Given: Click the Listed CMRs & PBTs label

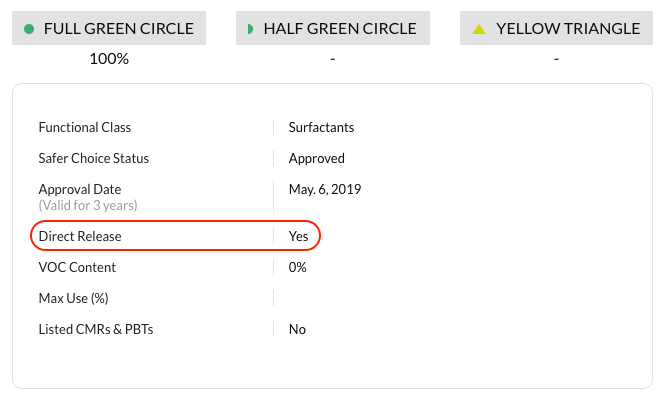Looking at the screenshot, I should (96, 329).
